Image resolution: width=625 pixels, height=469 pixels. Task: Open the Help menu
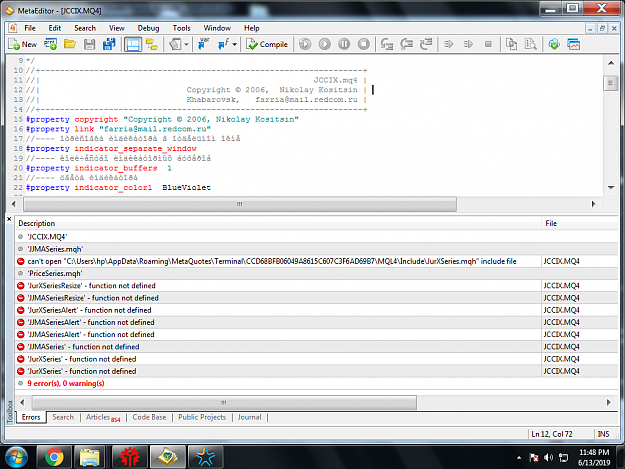coord(252,28)
